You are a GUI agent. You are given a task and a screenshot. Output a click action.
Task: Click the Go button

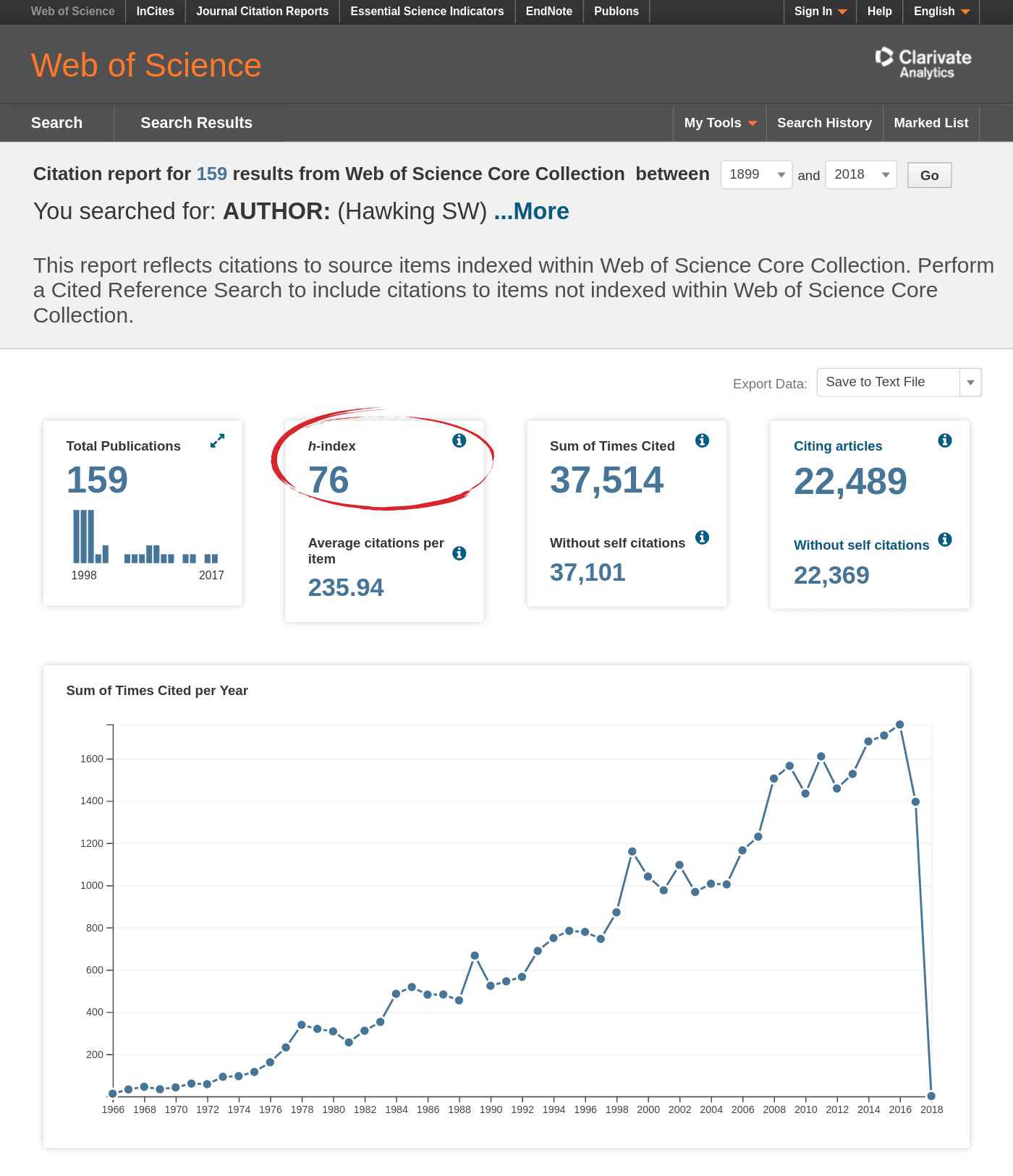[x=930, y=175]
